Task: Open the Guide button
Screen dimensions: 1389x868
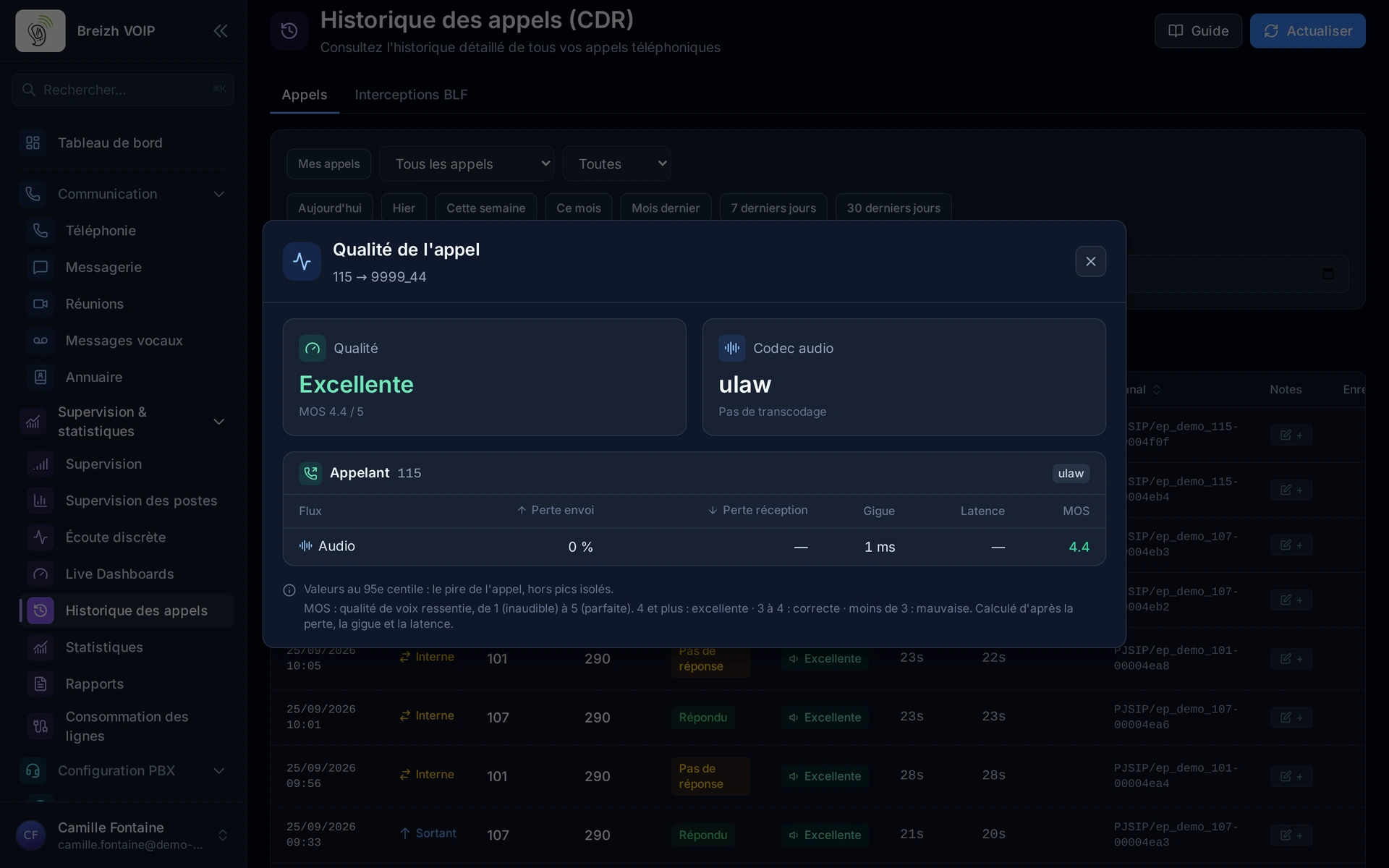Action: [x=1198, y=31]
